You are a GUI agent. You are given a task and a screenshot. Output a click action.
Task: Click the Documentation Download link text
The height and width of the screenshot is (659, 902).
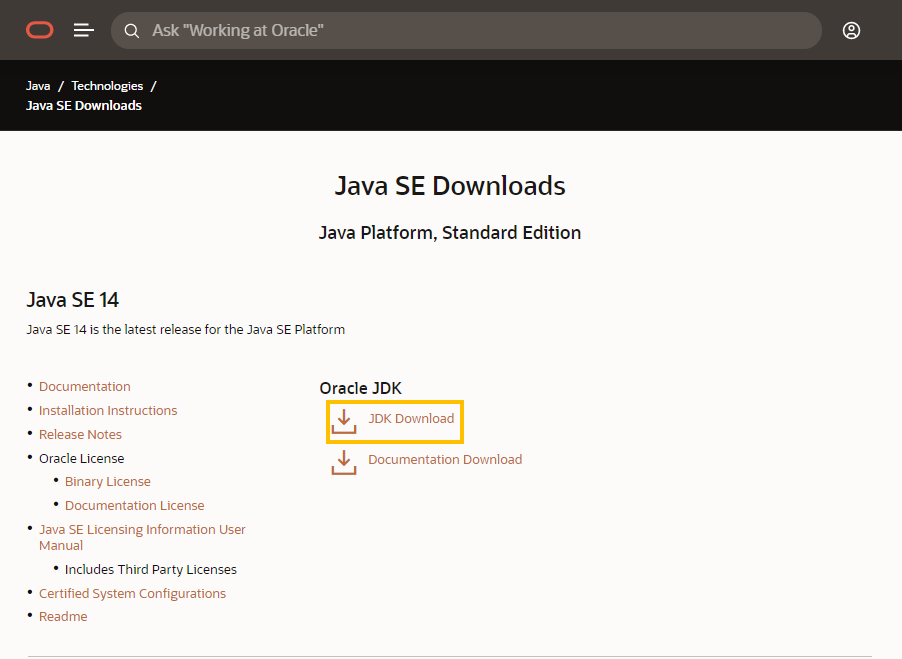445,459
